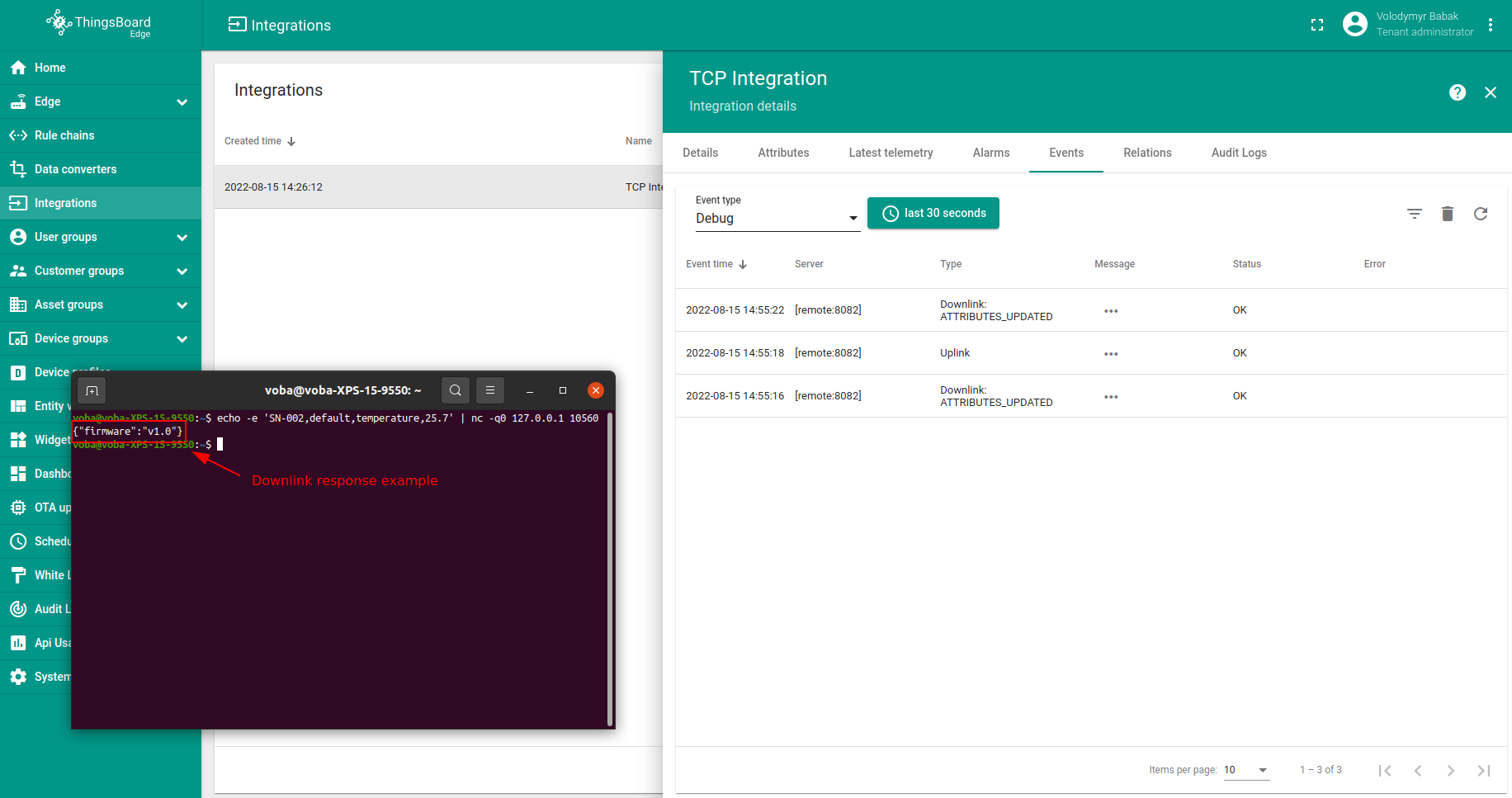Open the Audit Logs tab
Screen dimensions: 1512x798
1239,153
